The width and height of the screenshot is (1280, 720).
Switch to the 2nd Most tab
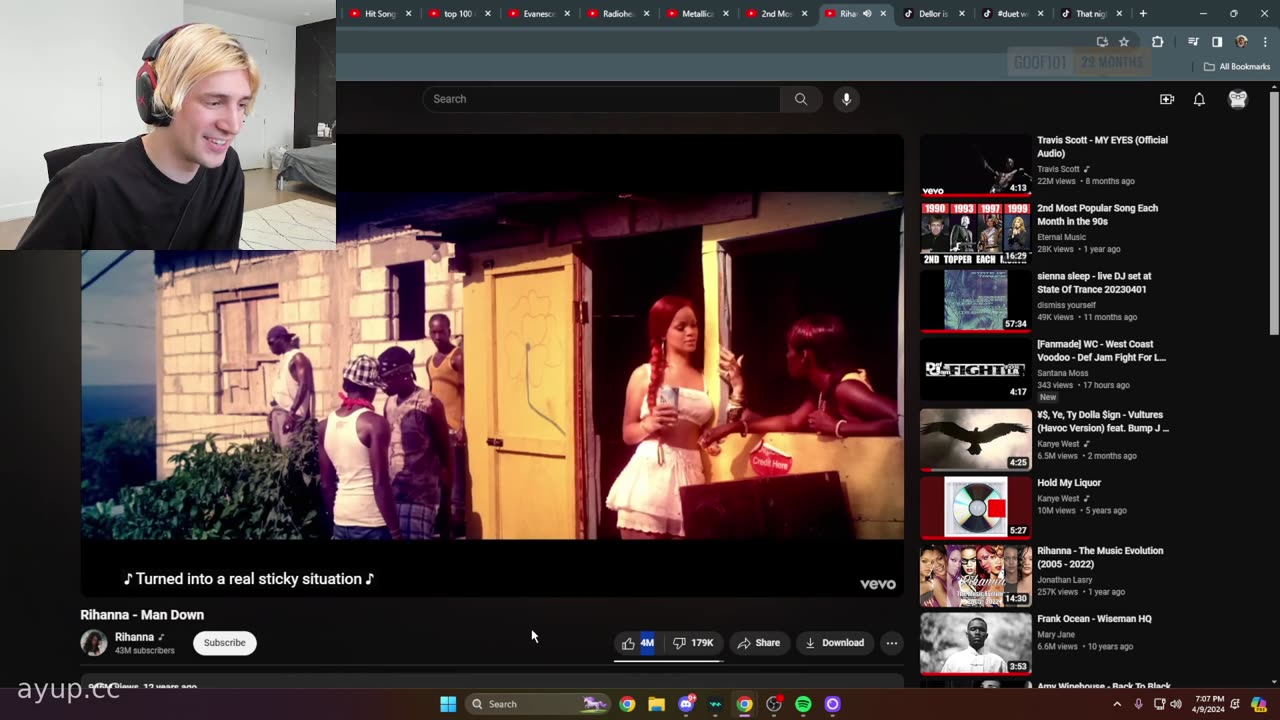775,14
